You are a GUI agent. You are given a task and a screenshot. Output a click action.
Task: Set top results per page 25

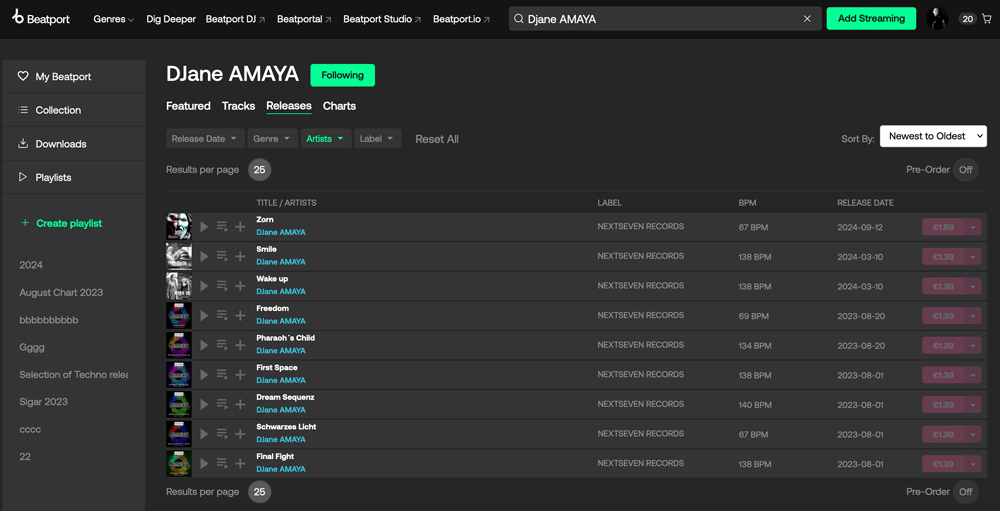(260, 170)
